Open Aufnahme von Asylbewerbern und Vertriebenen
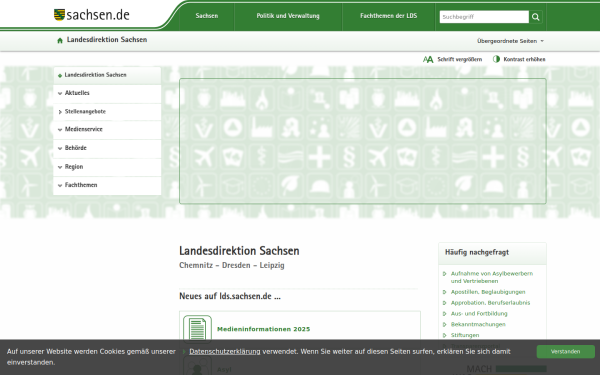Screen dimensions: 600x375 [x=492, y=277]
